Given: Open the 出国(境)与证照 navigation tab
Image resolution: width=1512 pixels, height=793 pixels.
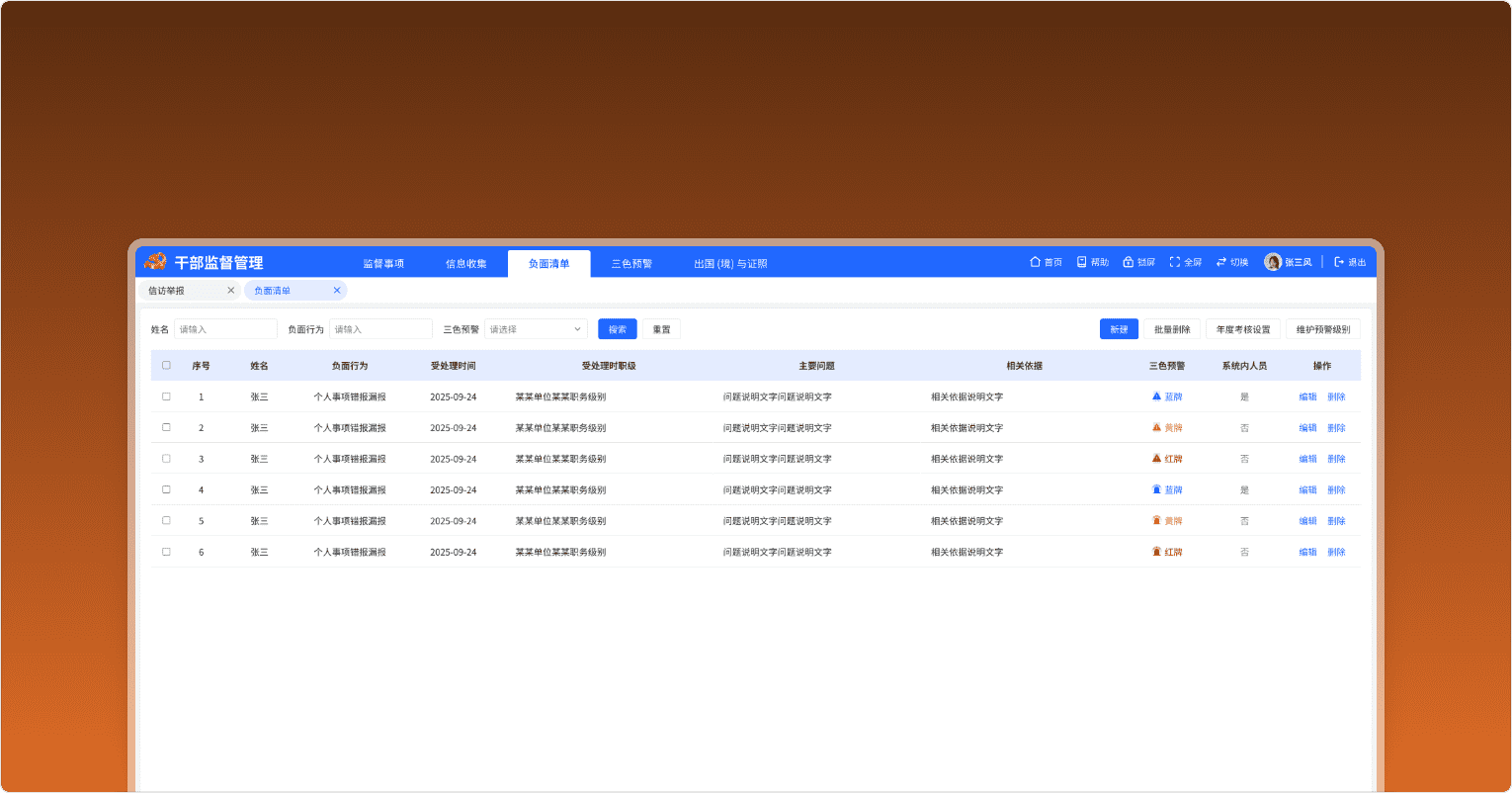Looking at the screenshot, I should point(730,264).
